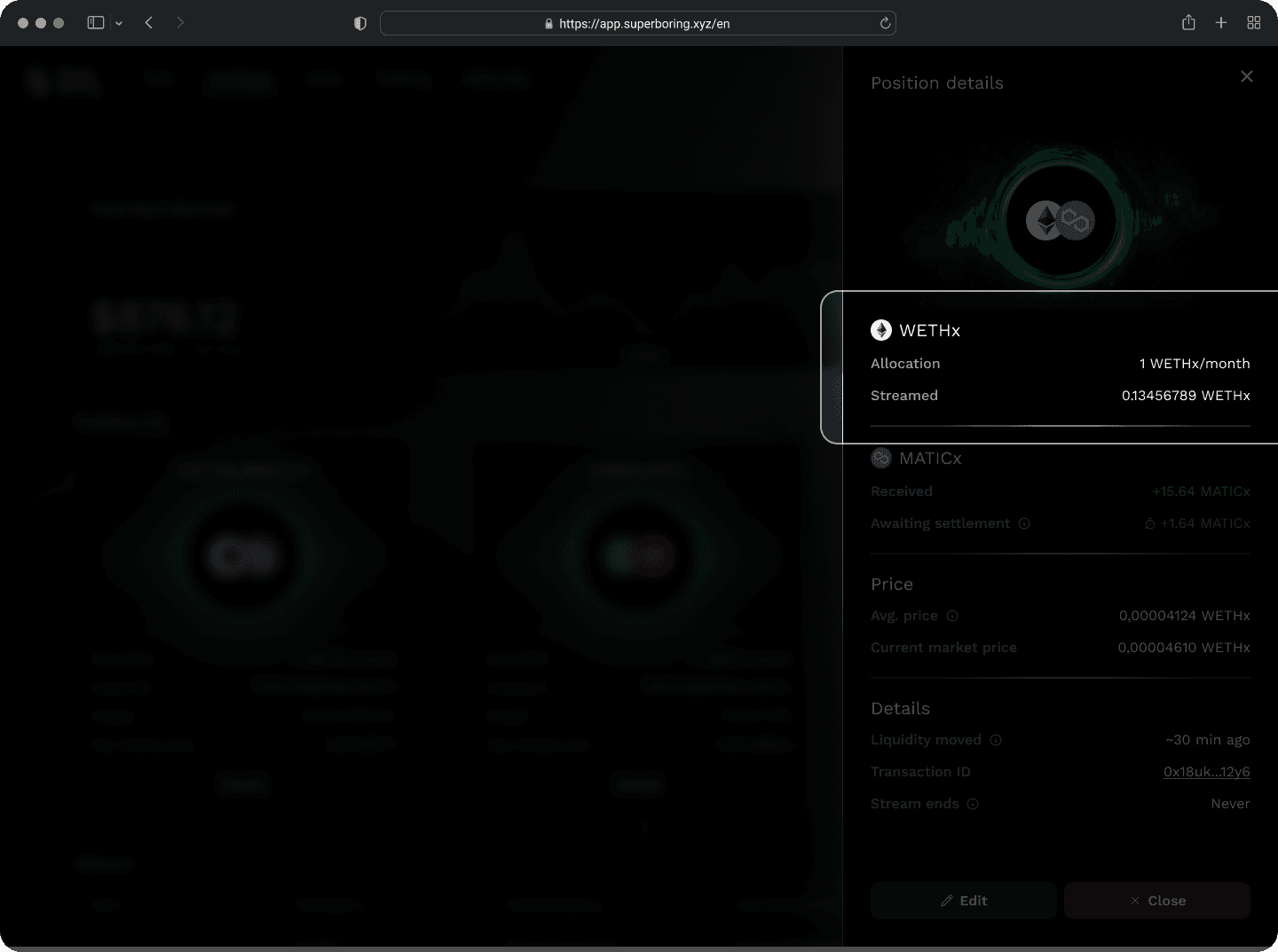This screenshot has height=952, width=1278.
Task: Select the received value '+15.64 MATICx'
Action: 1201,492
